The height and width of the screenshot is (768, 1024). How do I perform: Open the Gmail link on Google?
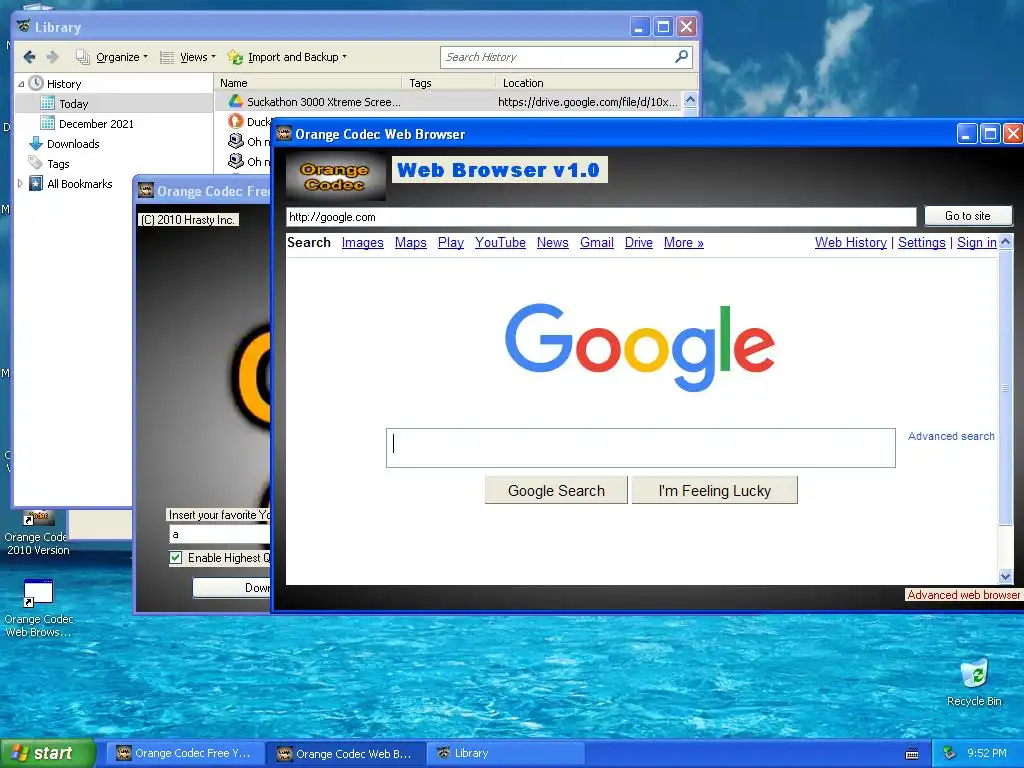(x=597, y=243)
